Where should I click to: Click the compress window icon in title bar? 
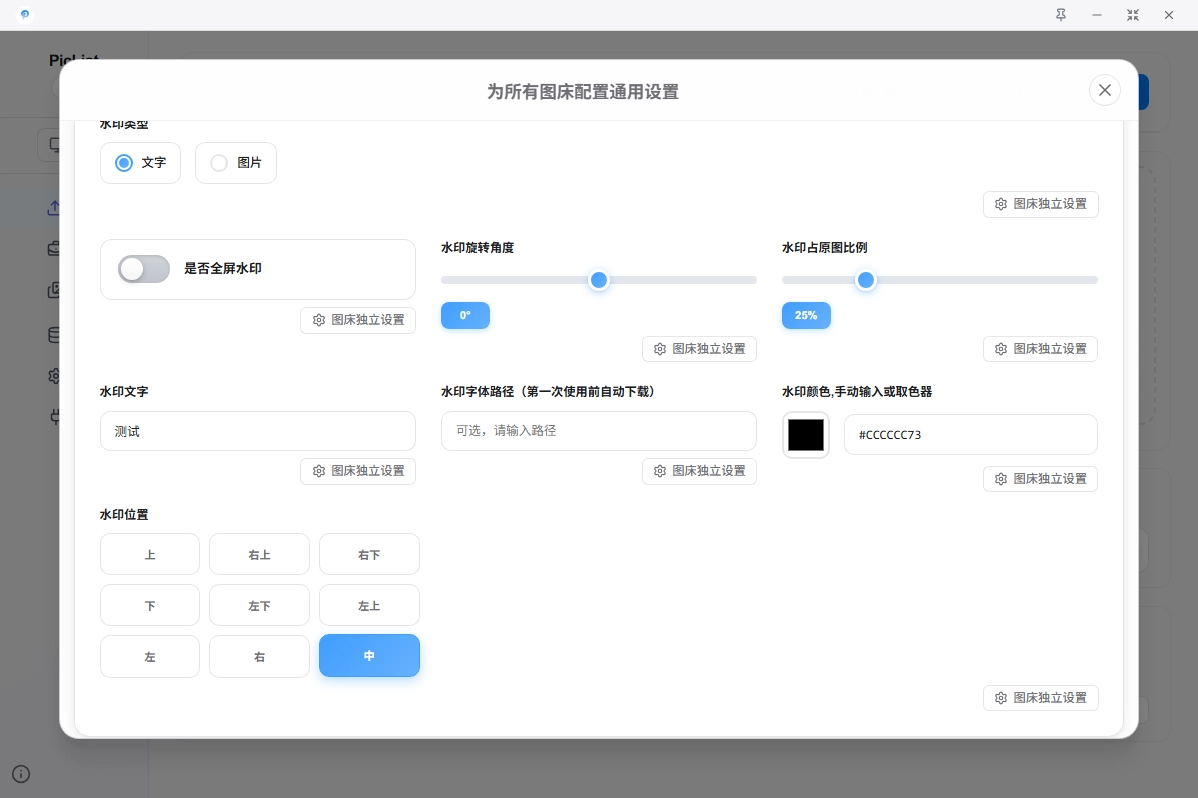click(x=1132, y=15)
